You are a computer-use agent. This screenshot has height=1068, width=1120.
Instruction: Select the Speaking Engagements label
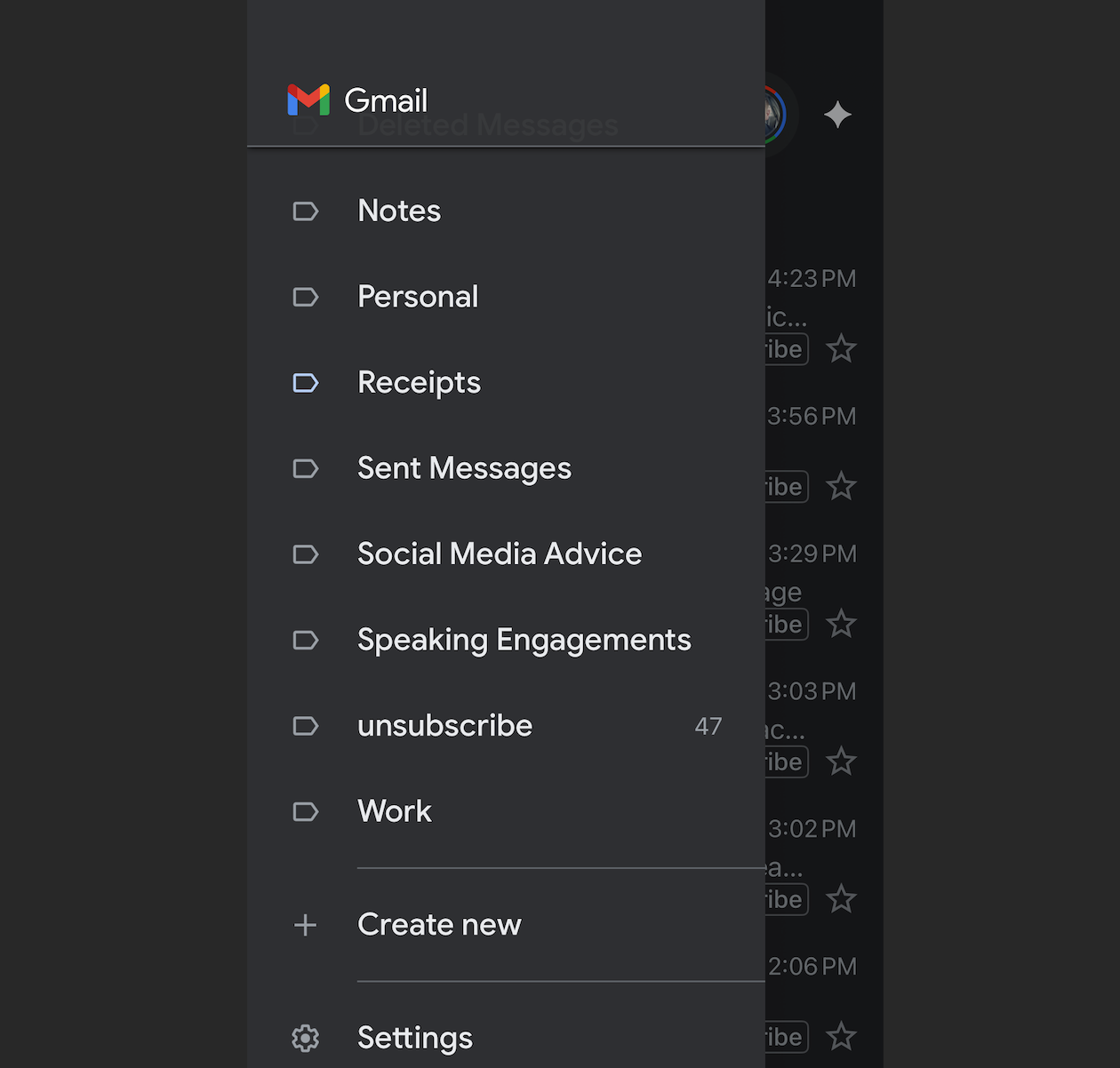[x=524, y=640]
